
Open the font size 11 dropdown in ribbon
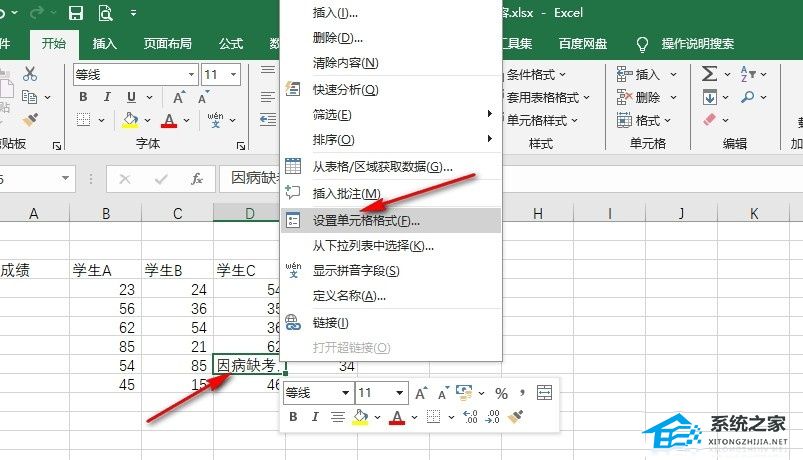tap(234, 75)
